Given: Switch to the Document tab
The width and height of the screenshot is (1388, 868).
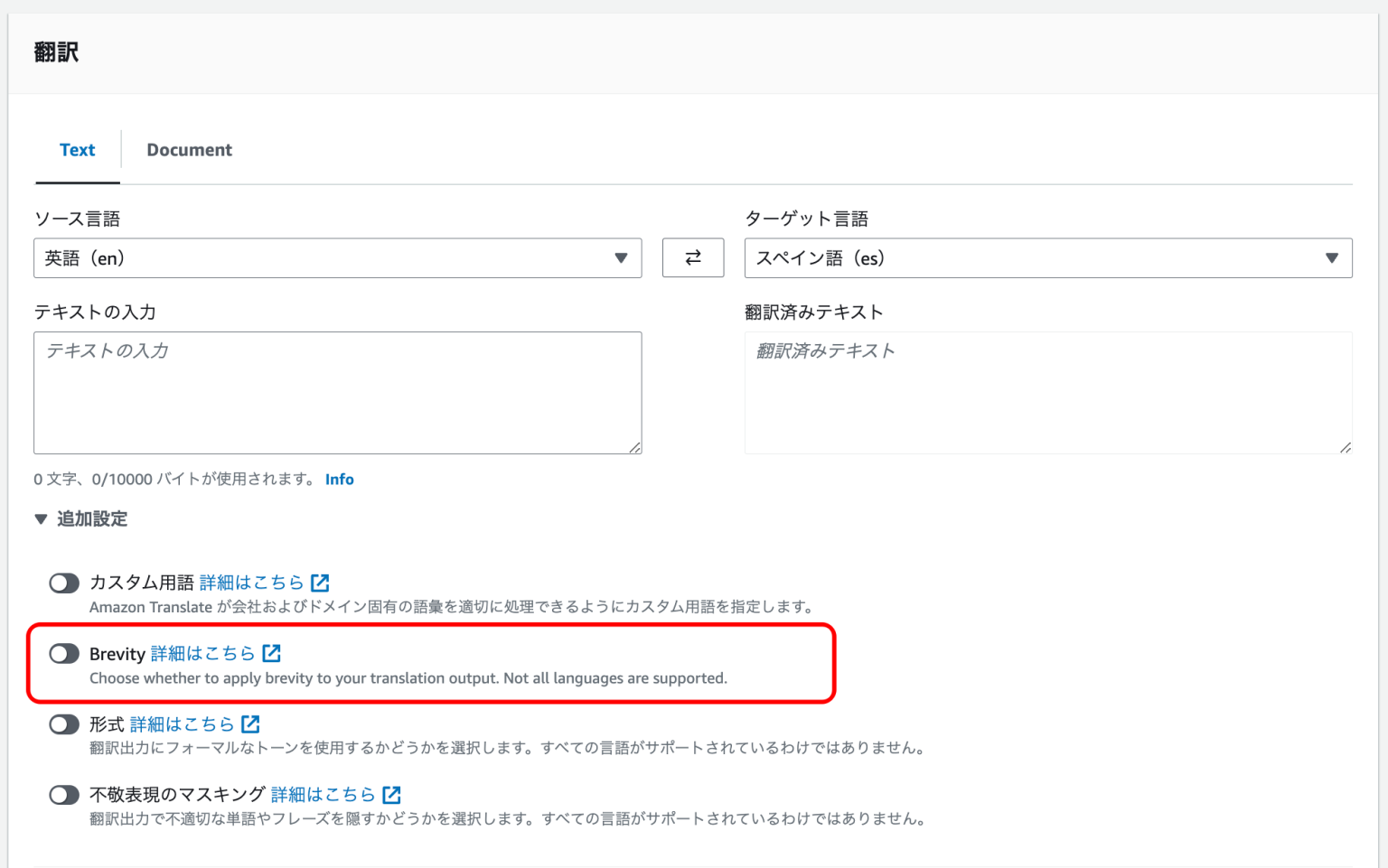Looking at the screenshot, I should (x=189, y=149).
